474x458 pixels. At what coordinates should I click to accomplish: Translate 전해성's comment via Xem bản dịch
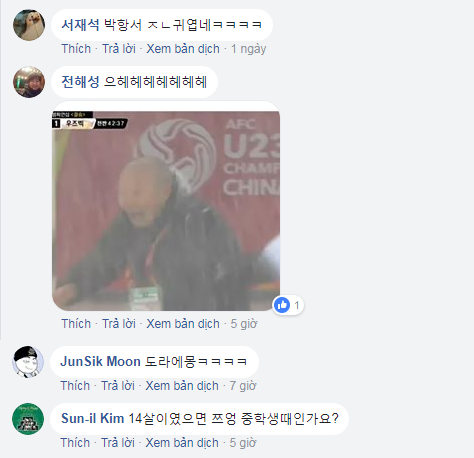click(183, 324)
